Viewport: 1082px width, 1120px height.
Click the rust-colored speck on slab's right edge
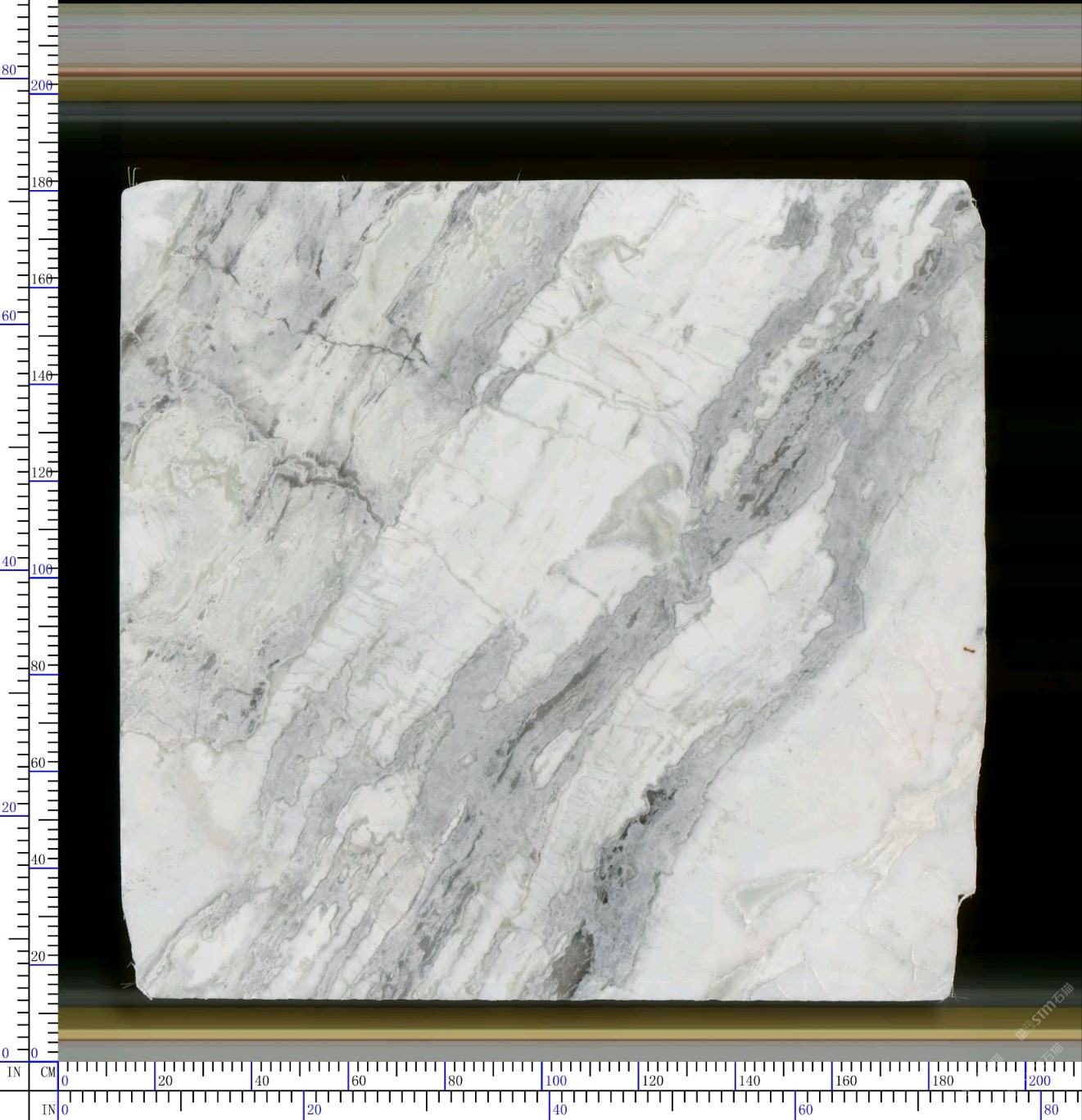(x=968, y=651)
